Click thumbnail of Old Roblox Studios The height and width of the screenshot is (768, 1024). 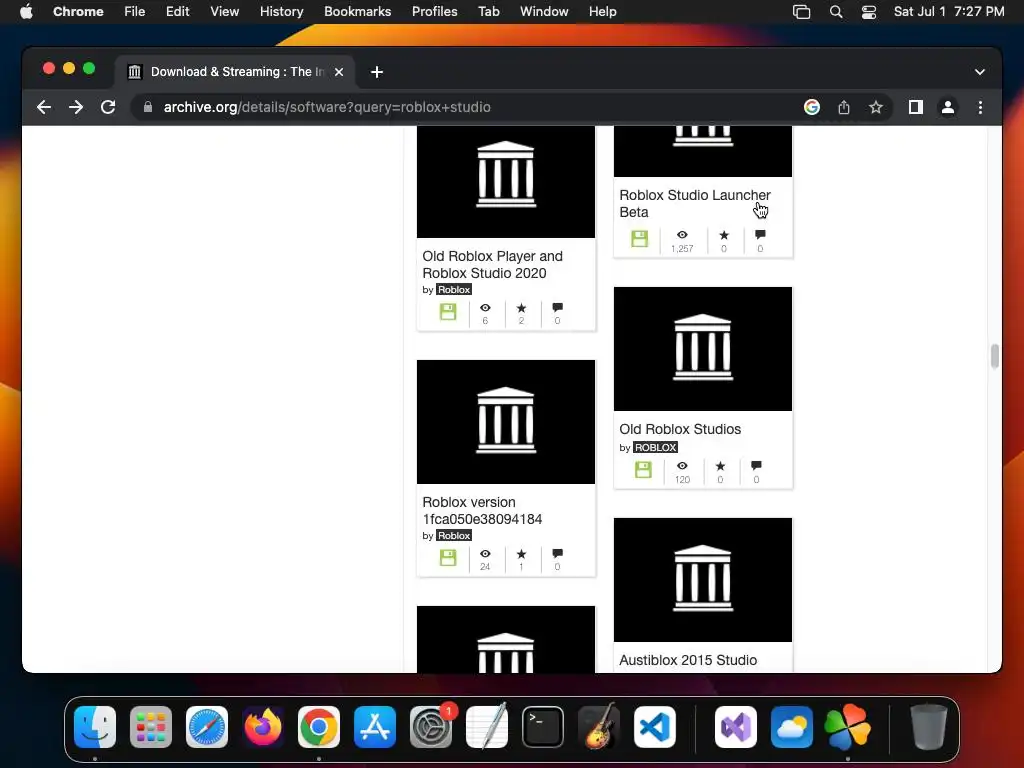(703, 349)
